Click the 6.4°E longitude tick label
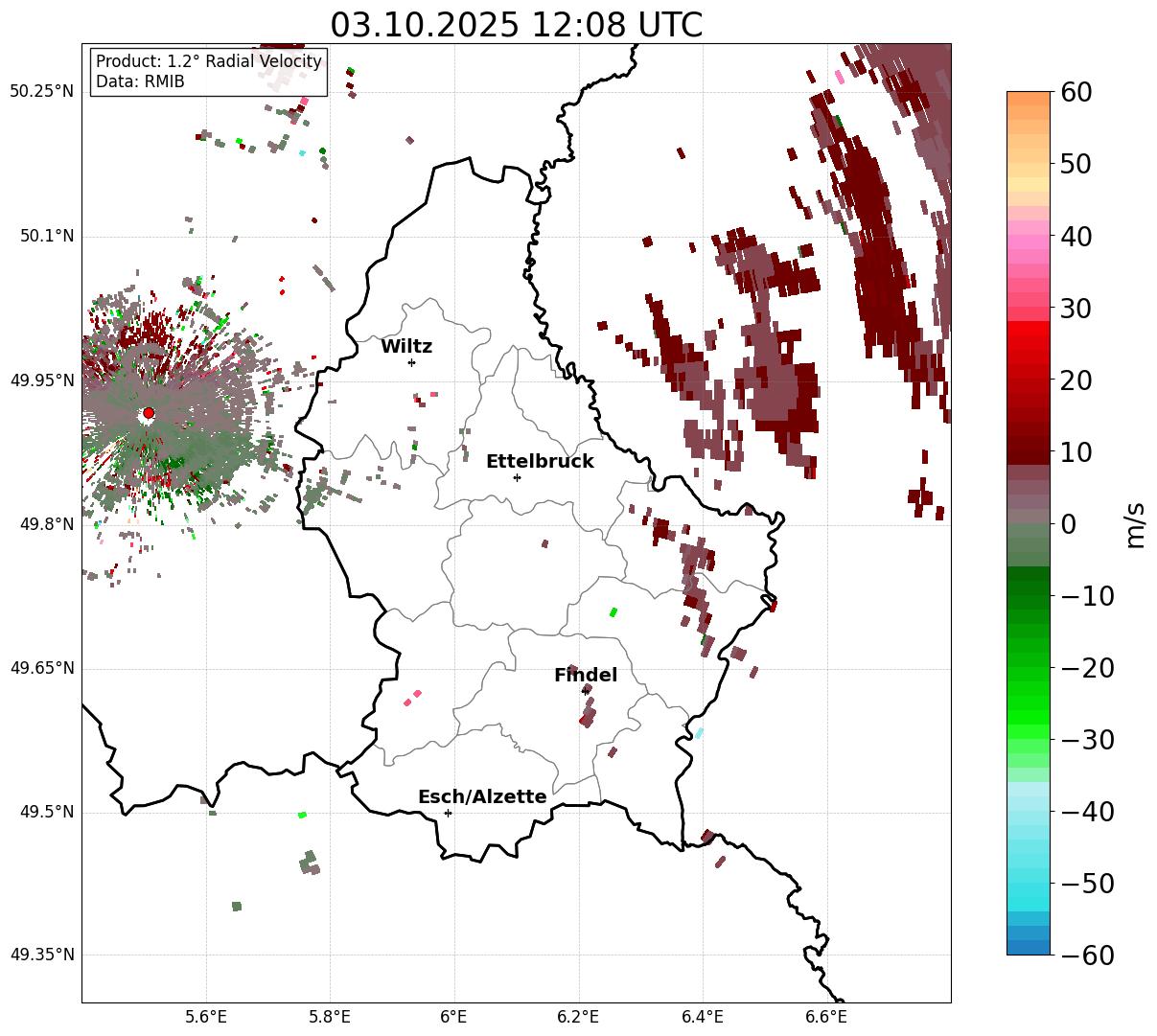 (x=703, y=1017)
